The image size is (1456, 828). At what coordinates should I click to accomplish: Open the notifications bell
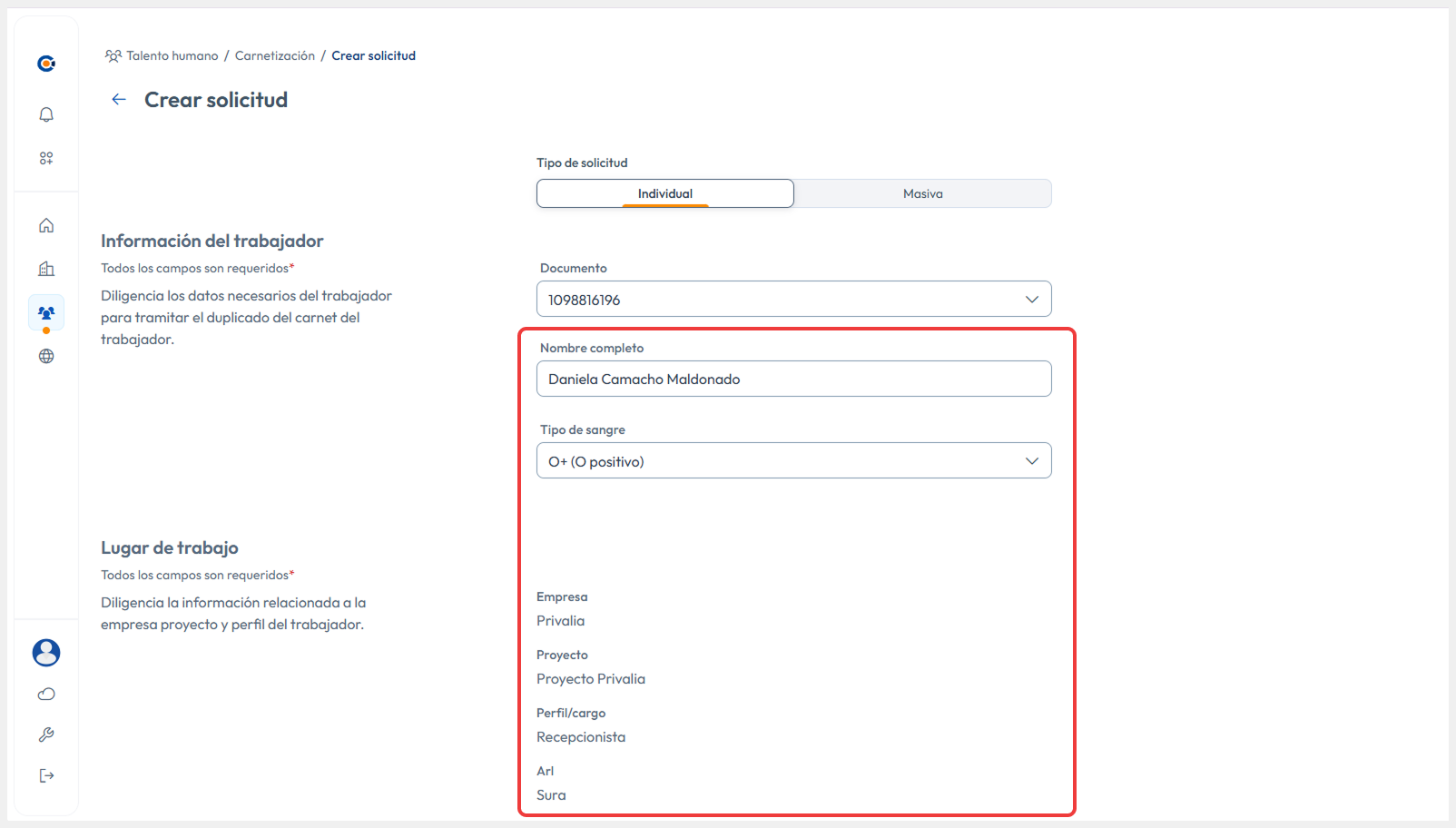(x=45, y=114)
